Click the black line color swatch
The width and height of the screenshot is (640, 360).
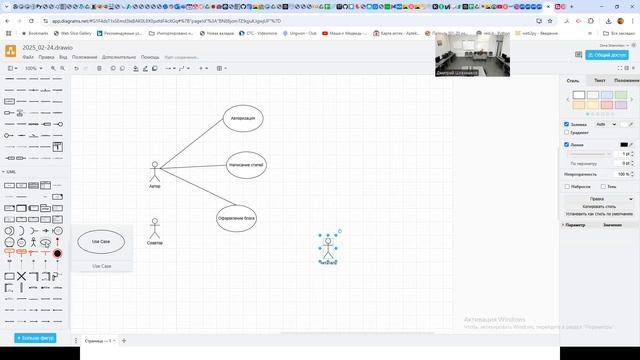(x=624, y=144)
